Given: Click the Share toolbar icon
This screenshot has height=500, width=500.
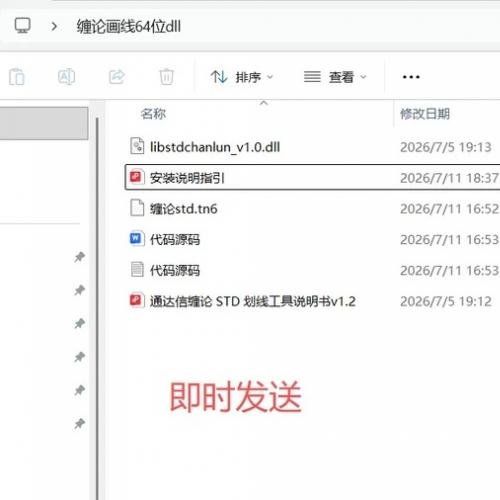Looking at the screenshot, I should click(117, 77).
